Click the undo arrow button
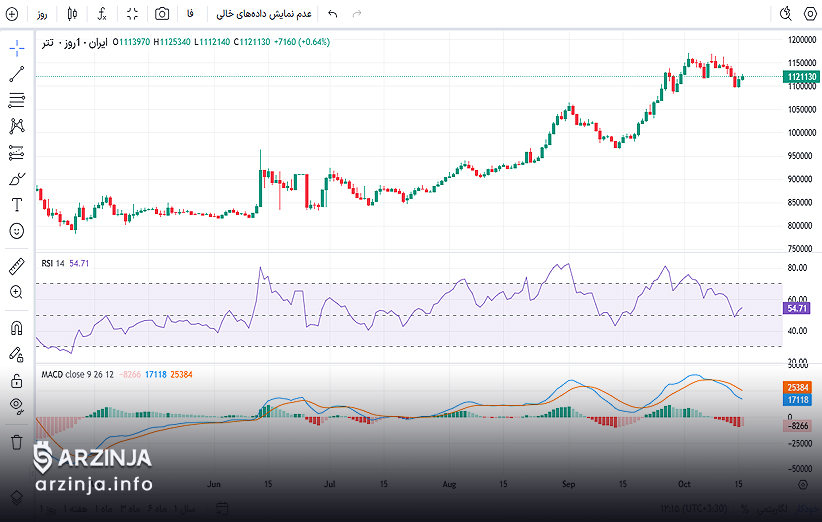 [x=333, y=14]
